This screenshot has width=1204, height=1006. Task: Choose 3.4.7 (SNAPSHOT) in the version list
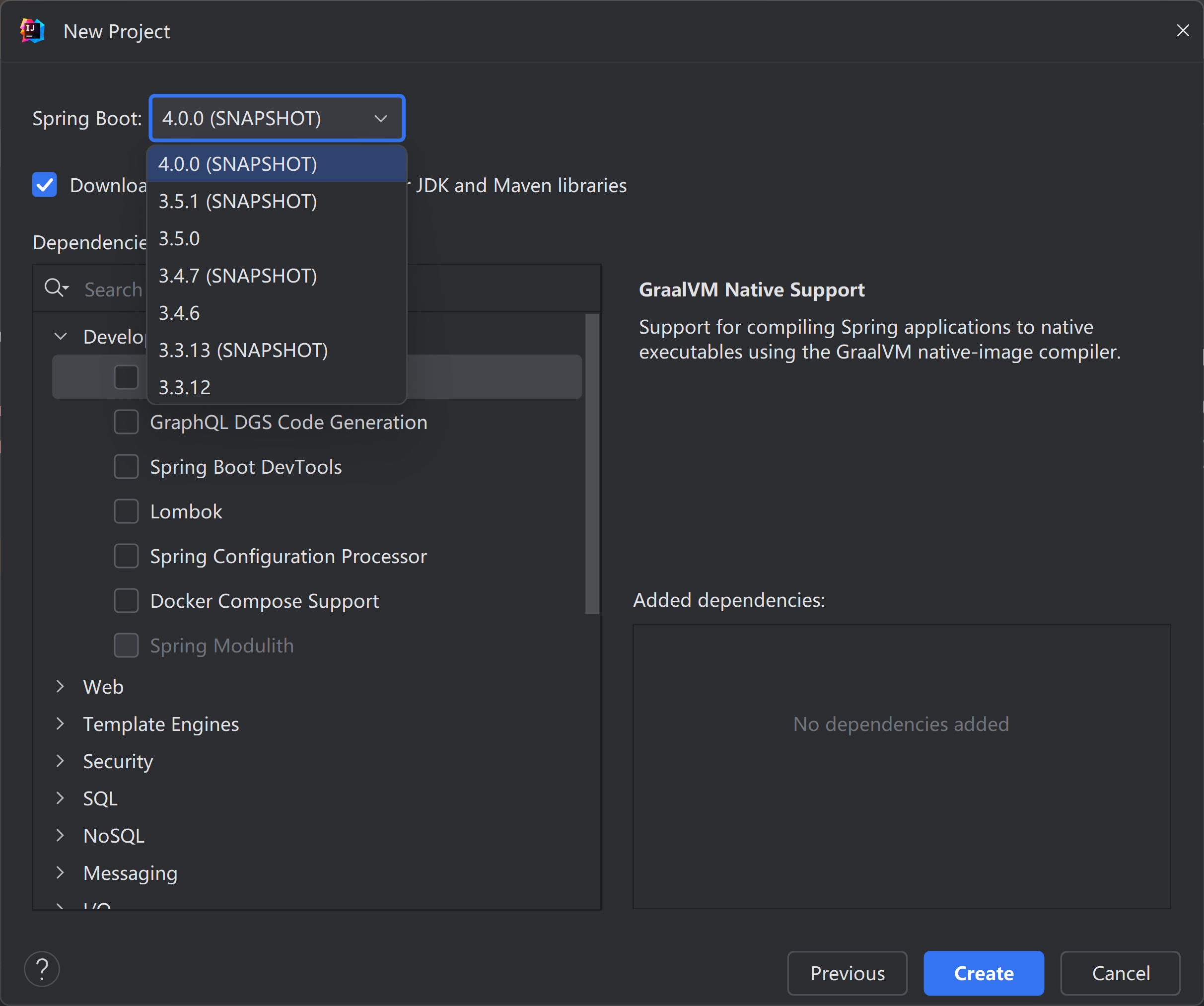click(x=237, y=275)
